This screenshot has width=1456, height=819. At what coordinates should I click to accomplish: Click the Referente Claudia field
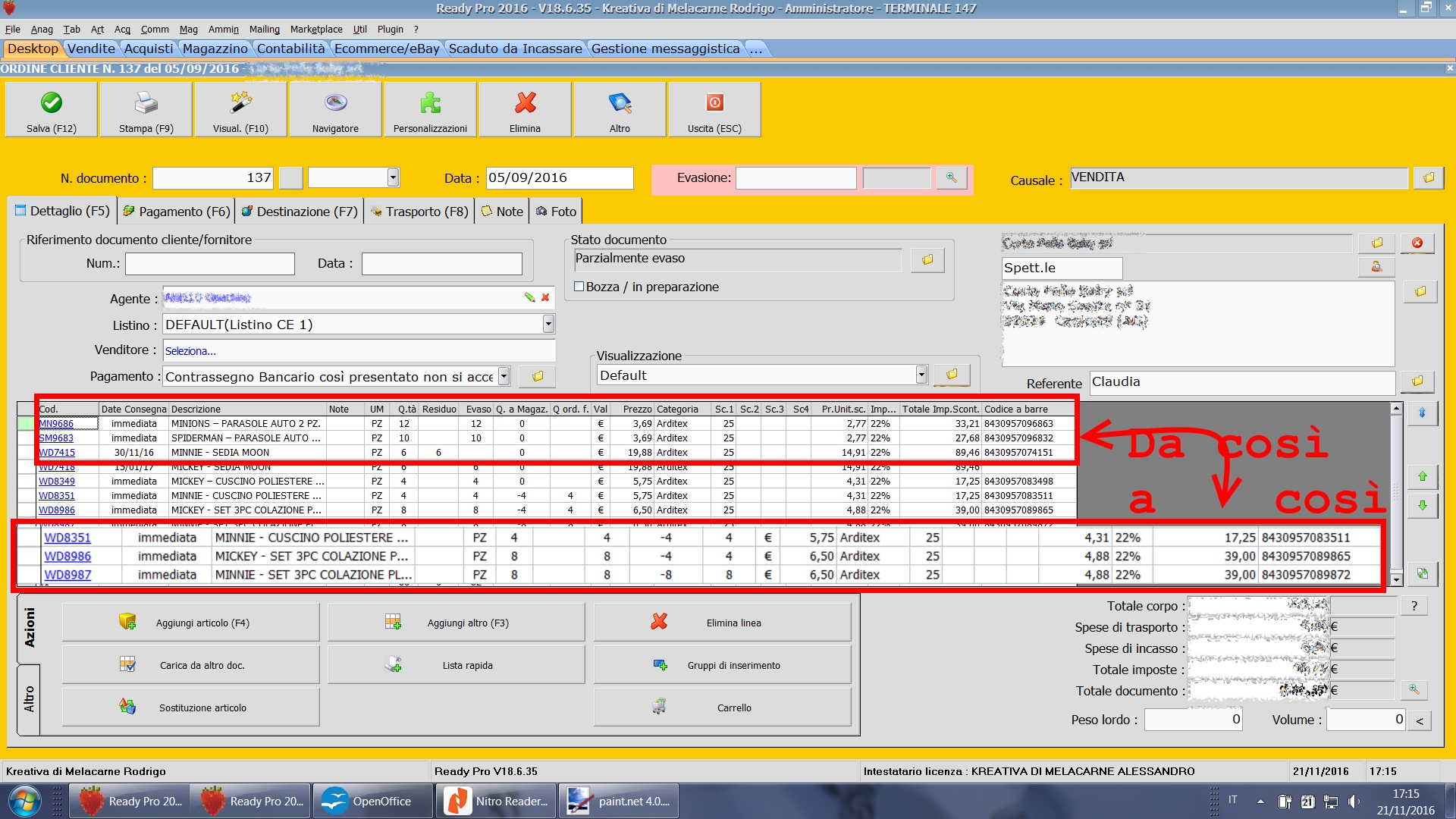1242,382
